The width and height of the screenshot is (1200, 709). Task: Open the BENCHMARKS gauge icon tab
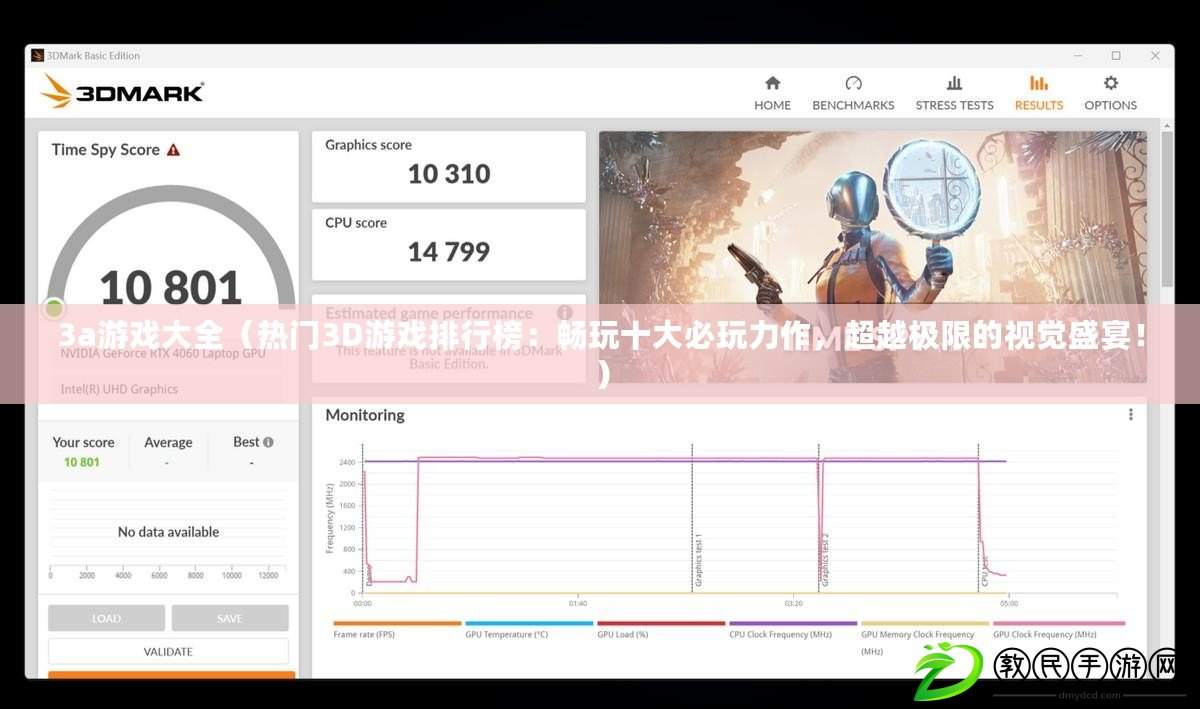pos(853,83)
